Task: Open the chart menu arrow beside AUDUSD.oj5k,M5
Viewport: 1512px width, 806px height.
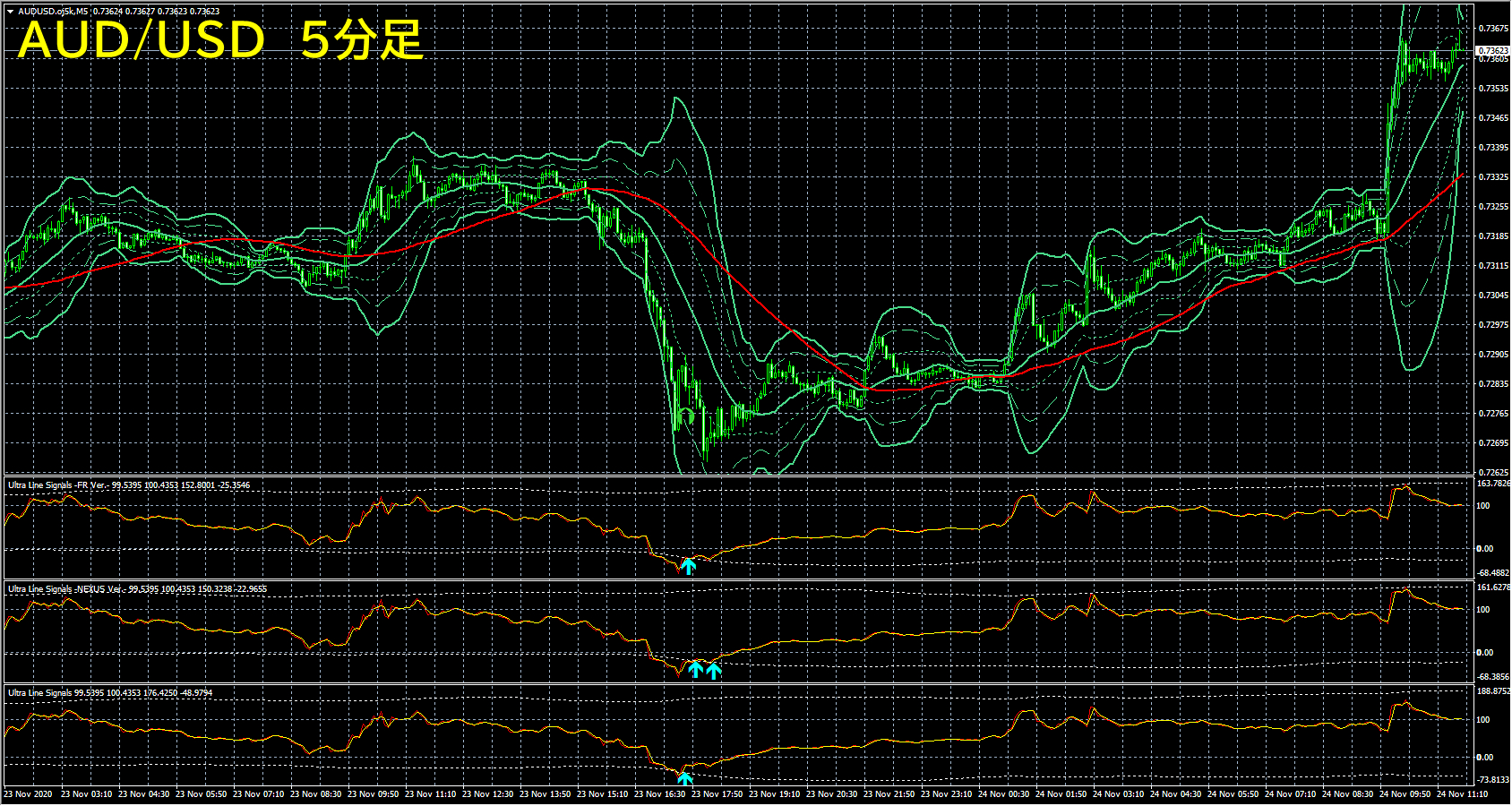Action: [10, 12]
